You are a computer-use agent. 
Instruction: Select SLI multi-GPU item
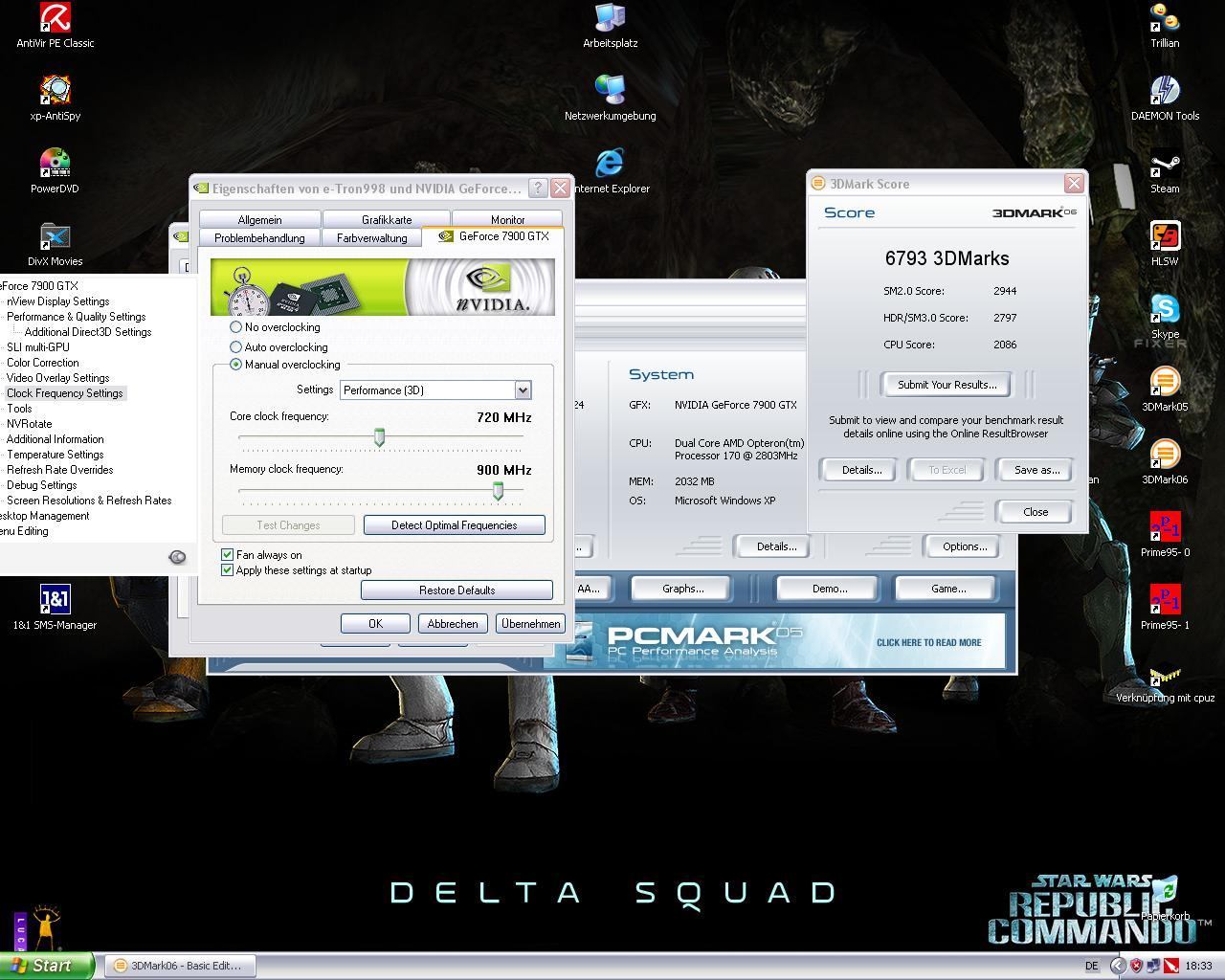[38, 347]
